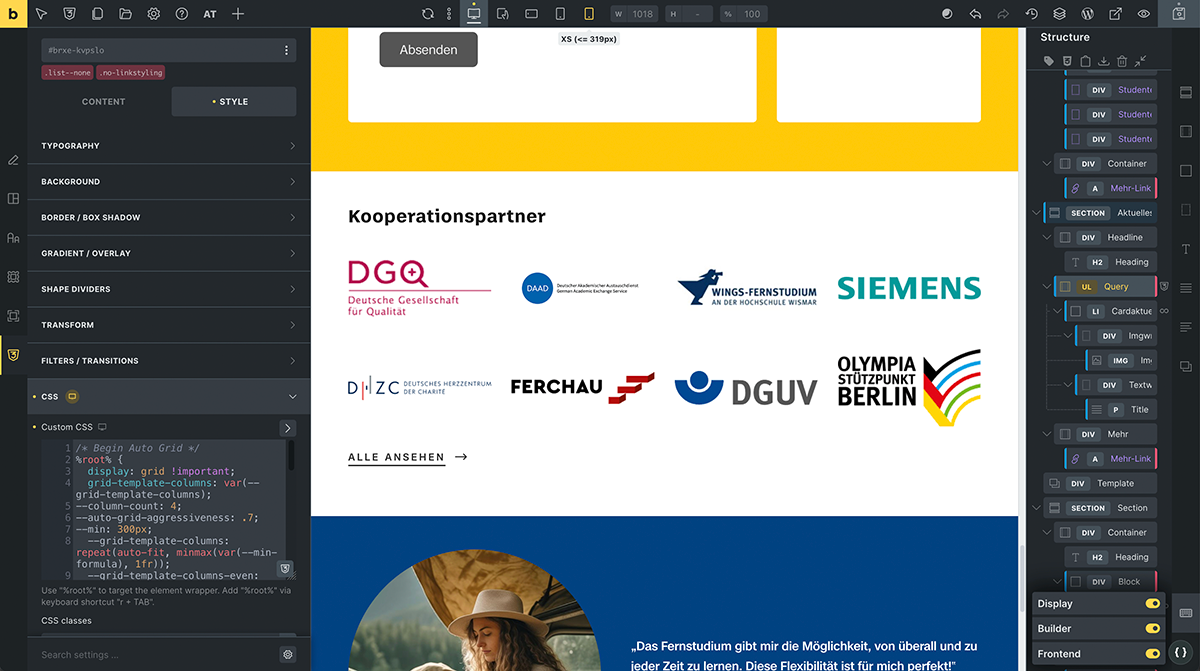Open the revisions history icon

click(1031, 14)
